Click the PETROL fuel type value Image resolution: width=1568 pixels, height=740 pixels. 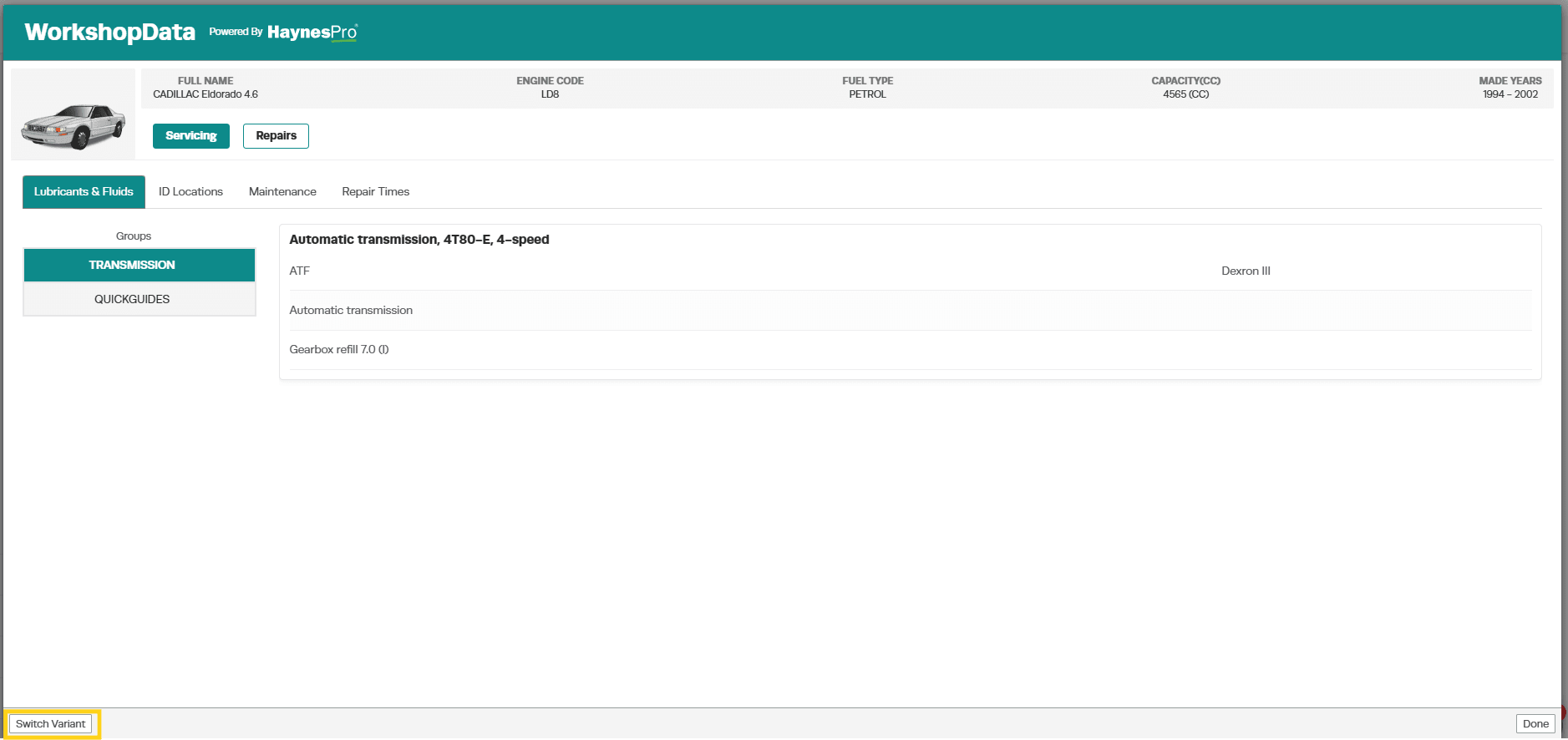867,94
